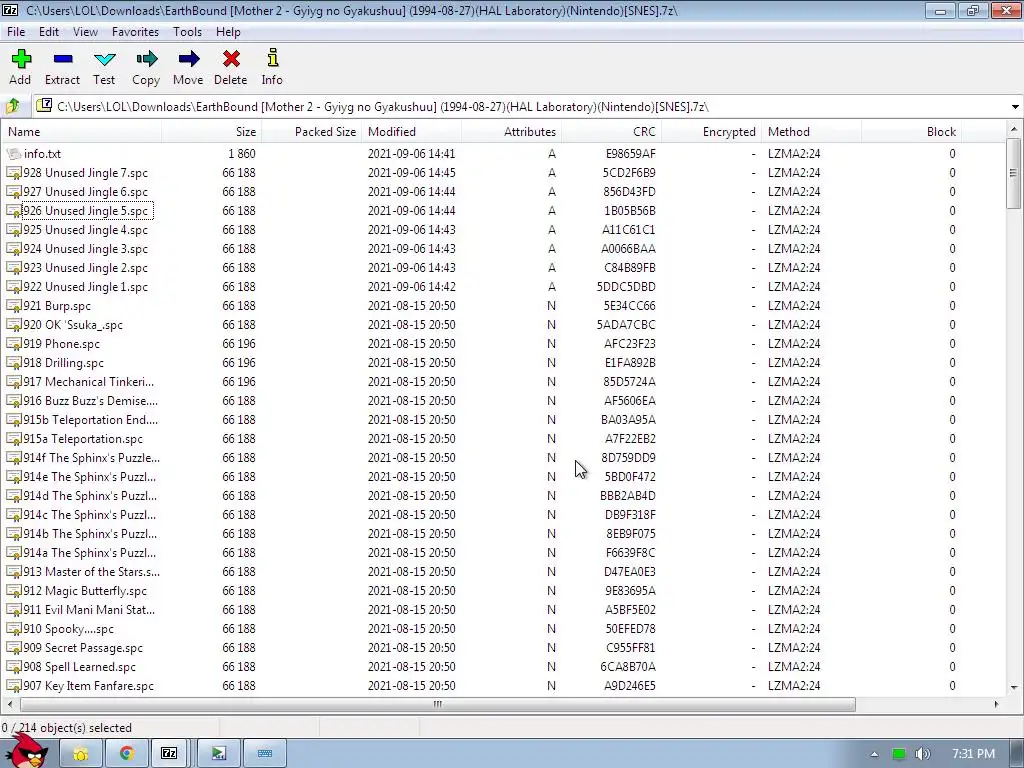Click the icon of 912 Magic Butterfly.spc
The height and width of the screenshot is (768, 1024).
[14, 590]
